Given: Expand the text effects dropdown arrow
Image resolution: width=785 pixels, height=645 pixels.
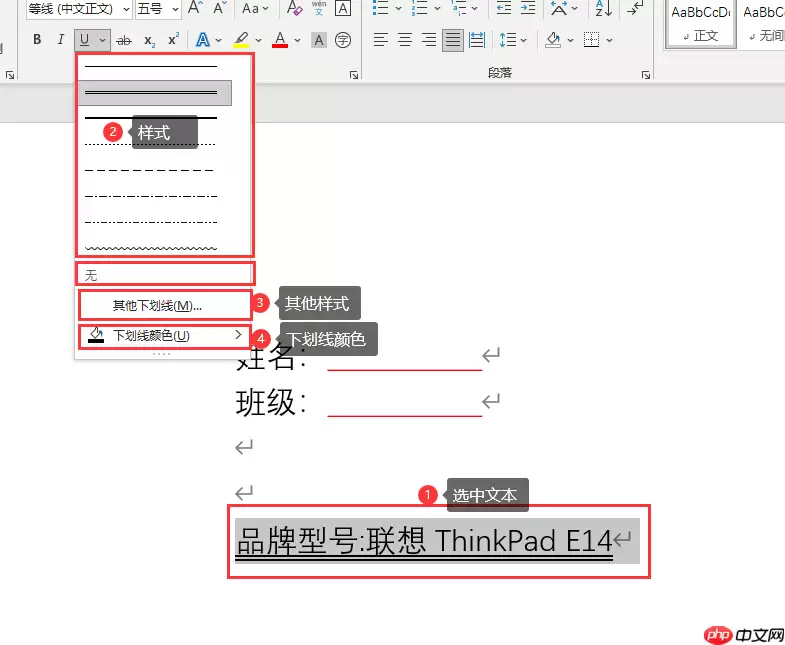Looking at the screenshot, I should 218,40.
